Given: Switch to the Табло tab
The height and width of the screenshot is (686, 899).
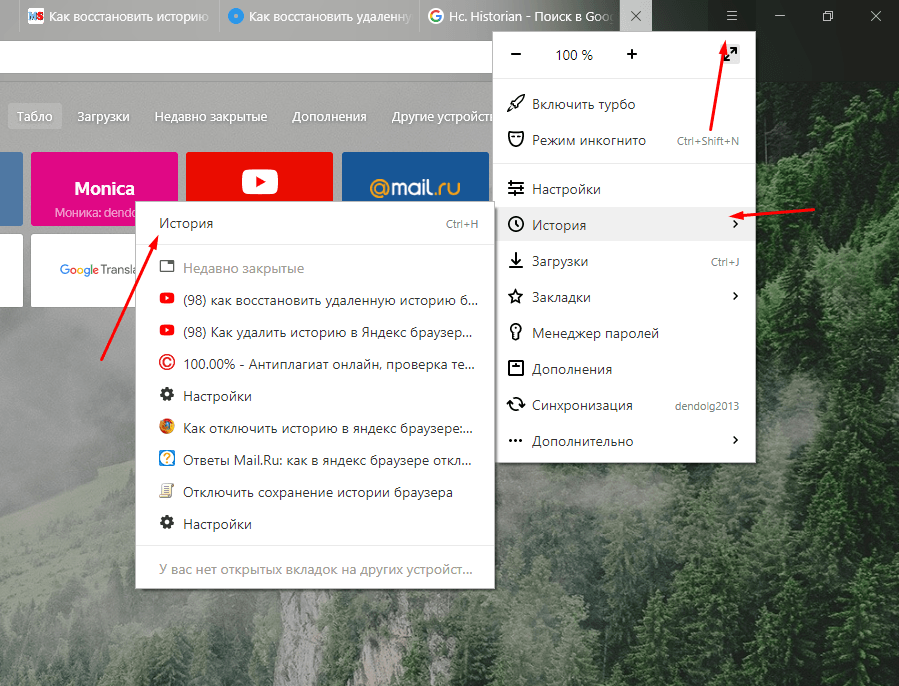Looking at the screenshot, I should tap(34, 116).
